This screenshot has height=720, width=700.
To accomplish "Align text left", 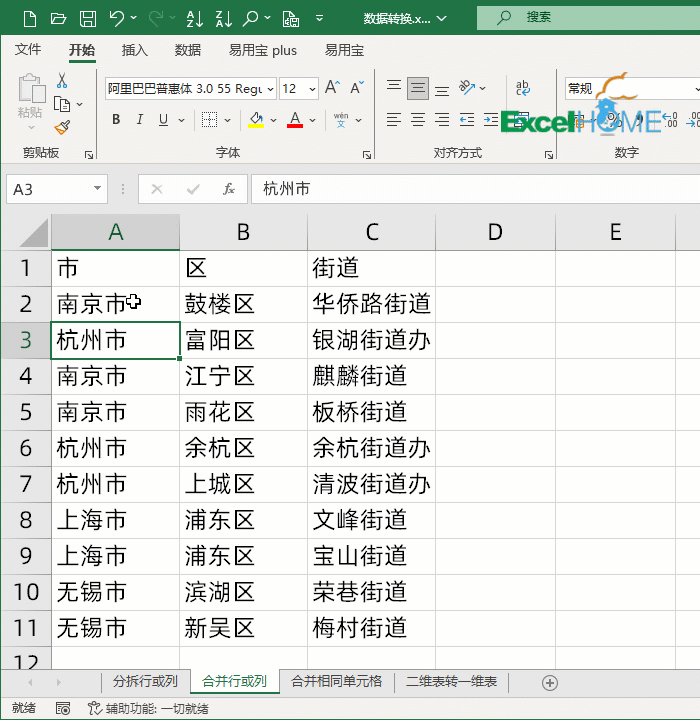I will pyautogui.click(x=394, y=120).
